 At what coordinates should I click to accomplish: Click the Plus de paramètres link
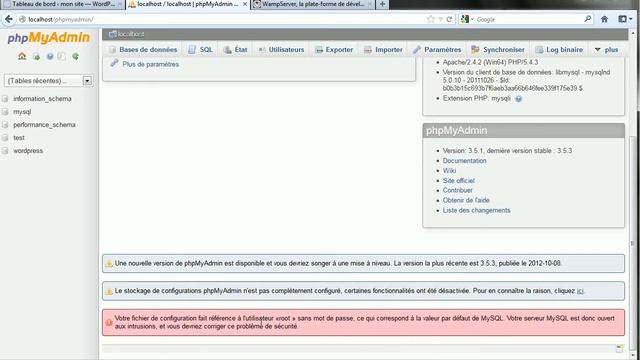151,64
